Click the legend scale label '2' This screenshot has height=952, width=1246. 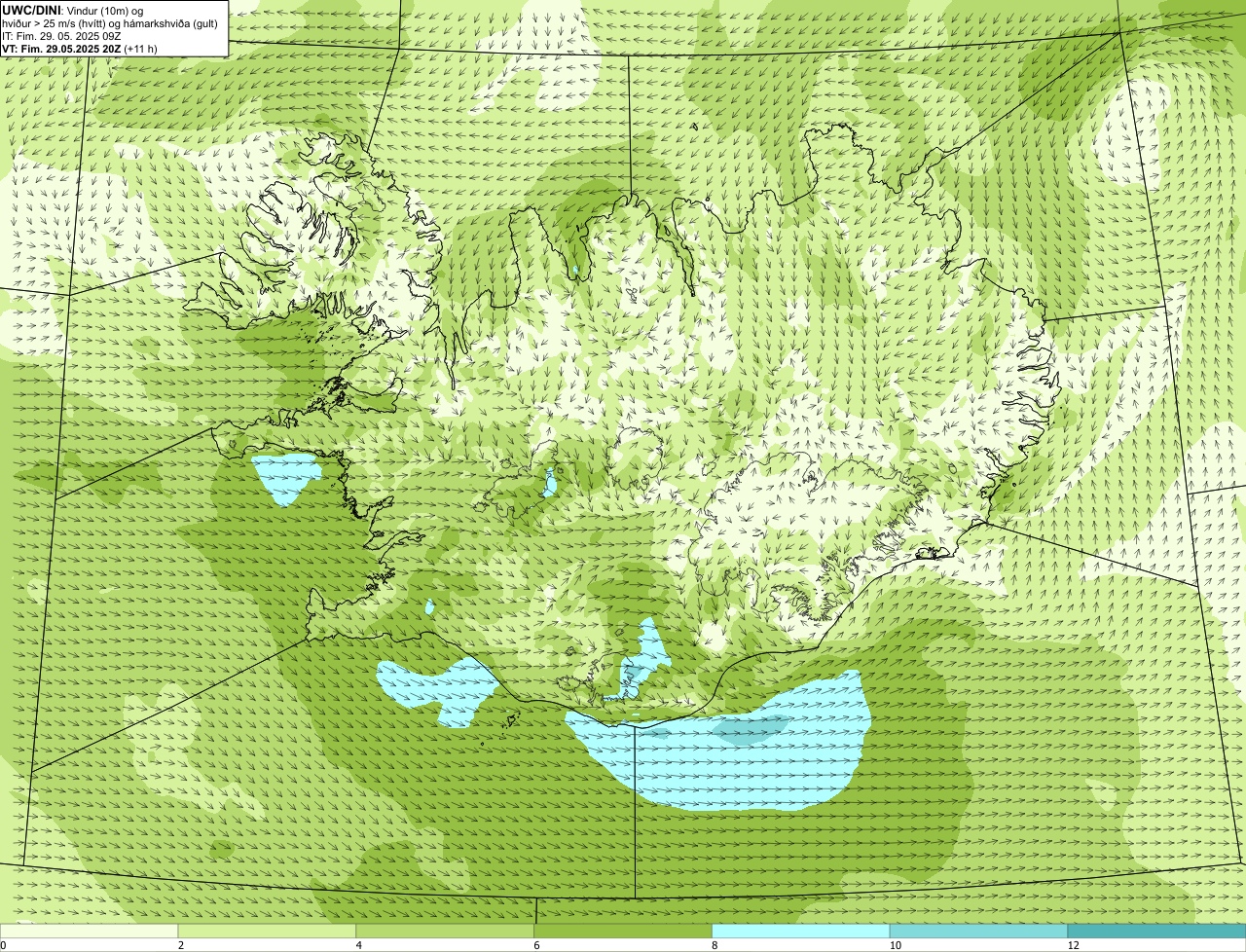click(x=181, y=945)
